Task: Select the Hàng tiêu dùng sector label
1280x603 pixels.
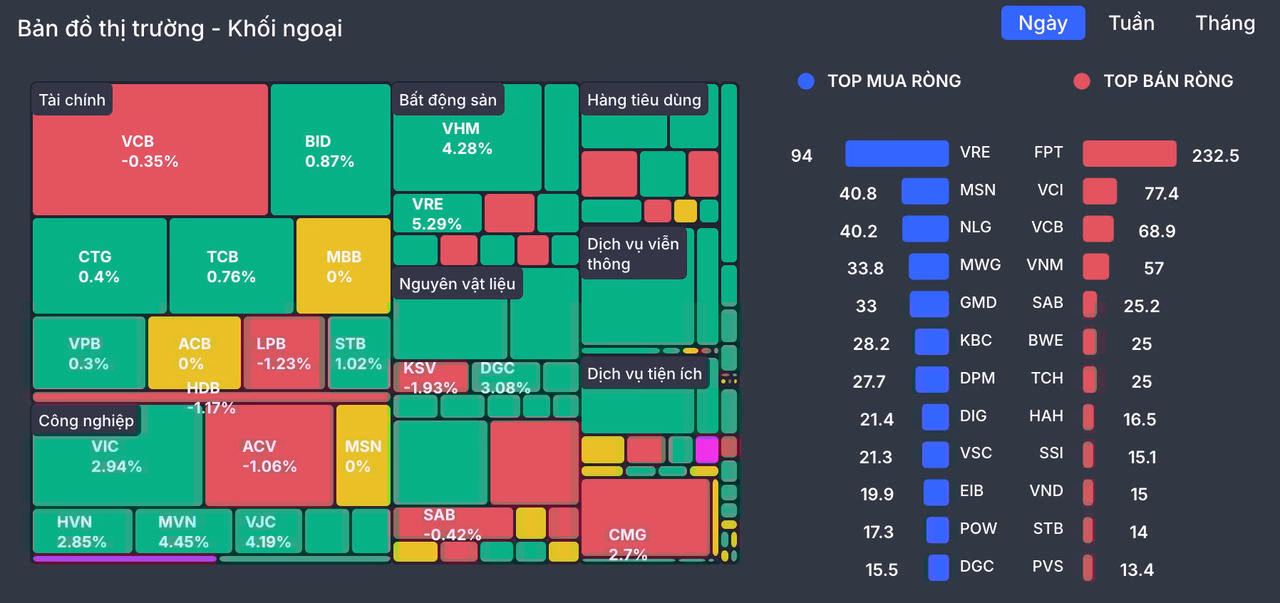Action: point(645,100)
